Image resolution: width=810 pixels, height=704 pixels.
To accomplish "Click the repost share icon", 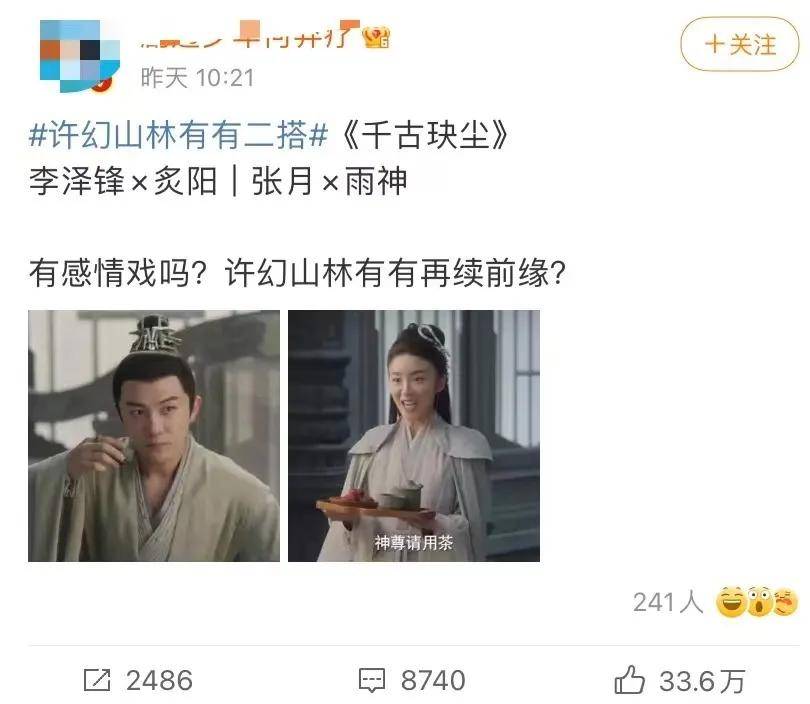I will tap(97, 680).
